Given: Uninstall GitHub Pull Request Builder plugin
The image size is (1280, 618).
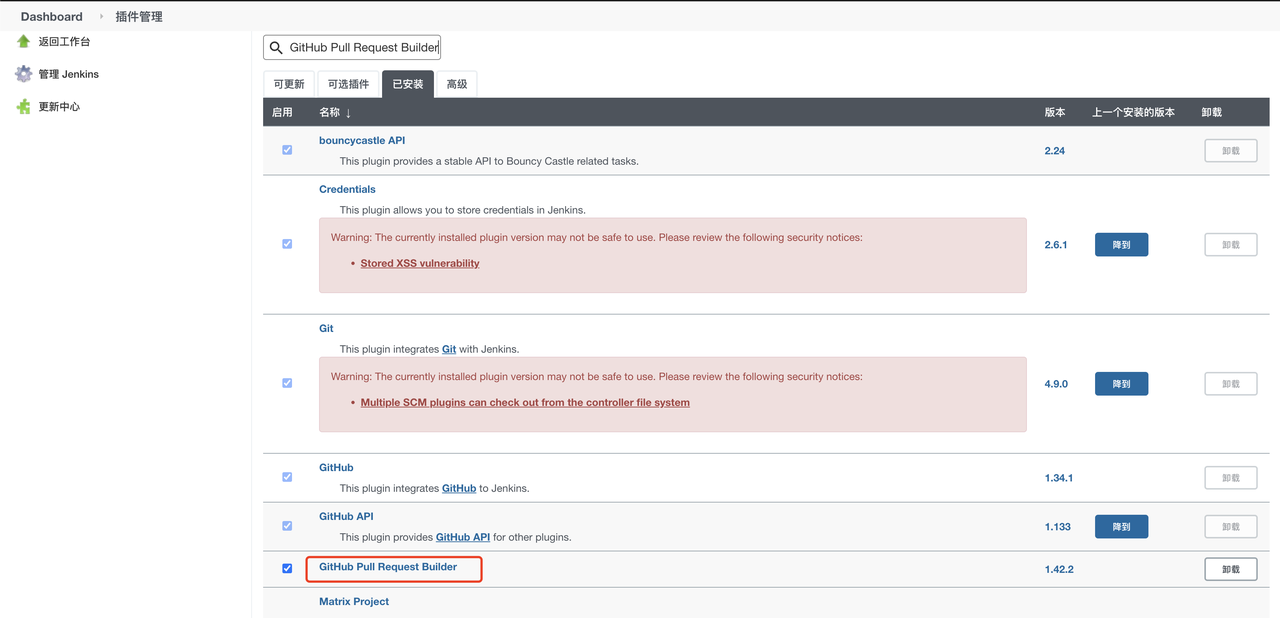Looking at the screenshot, I should click(1230, 569).
